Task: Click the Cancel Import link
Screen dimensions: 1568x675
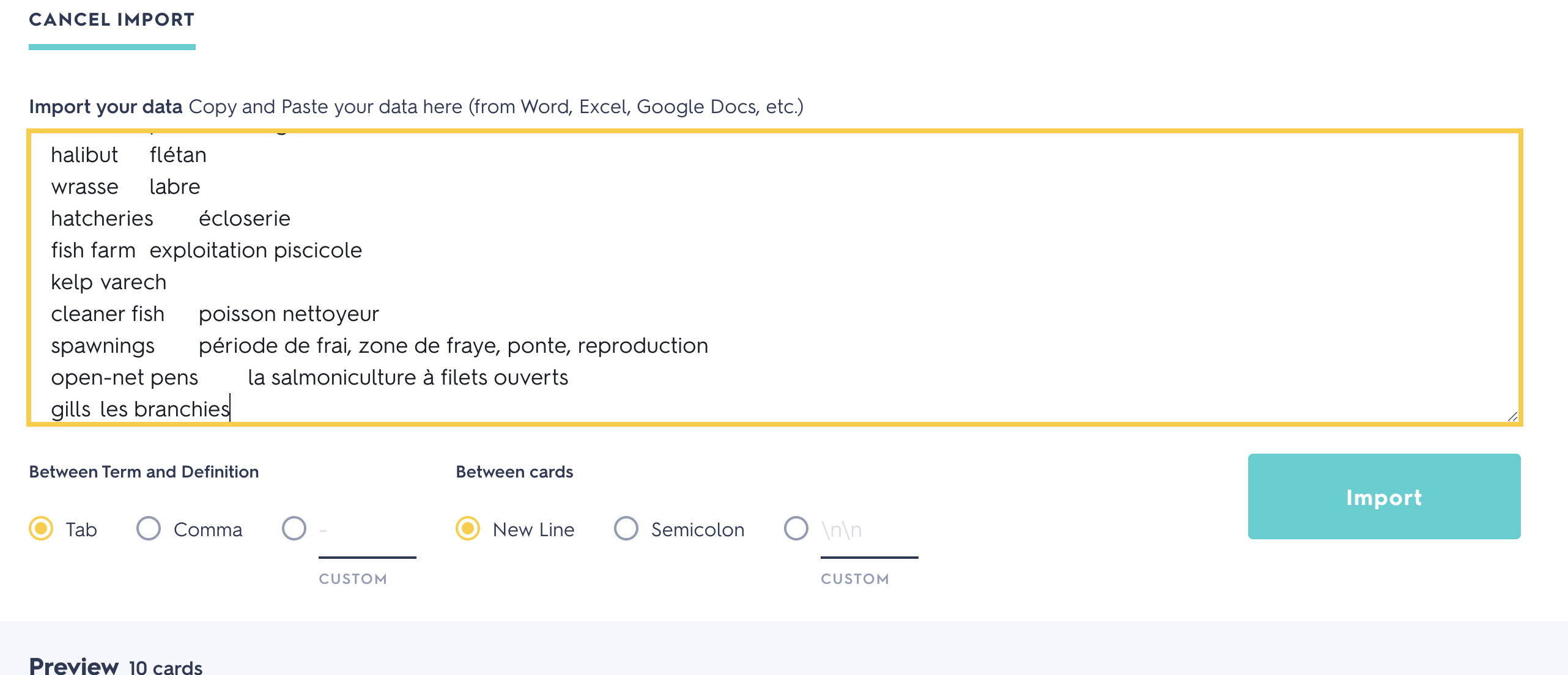Action: 111,20
